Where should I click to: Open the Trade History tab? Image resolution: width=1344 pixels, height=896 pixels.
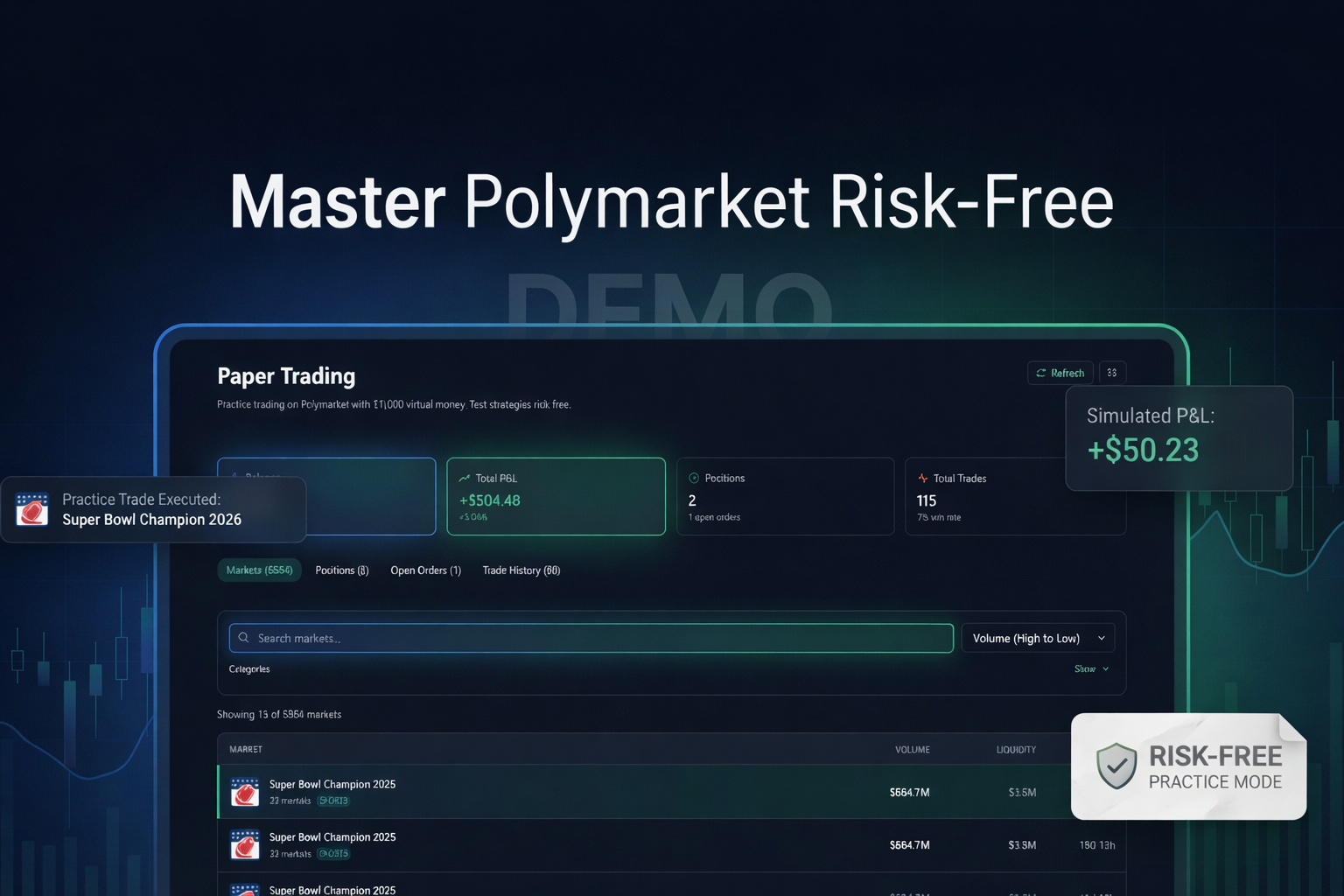coord(521,570)
